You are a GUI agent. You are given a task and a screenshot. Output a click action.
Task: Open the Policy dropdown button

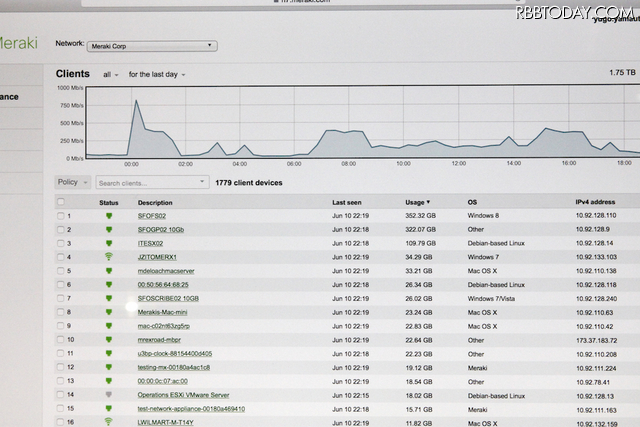pyautogui.click(x=73, y=182)
